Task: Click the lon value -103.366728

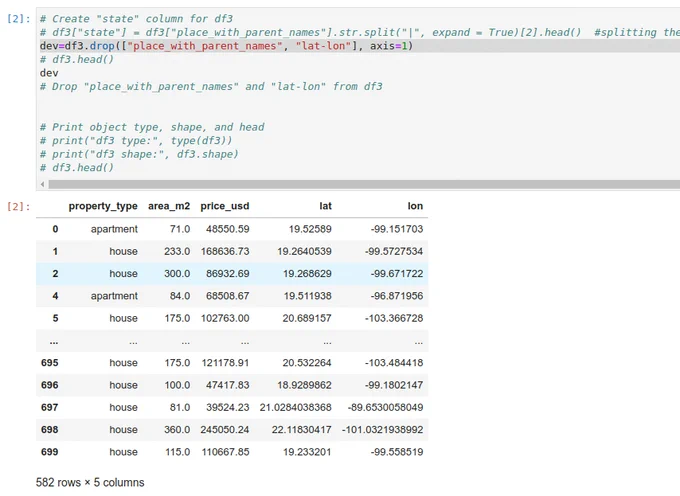Action: click(x=394, y=318)
